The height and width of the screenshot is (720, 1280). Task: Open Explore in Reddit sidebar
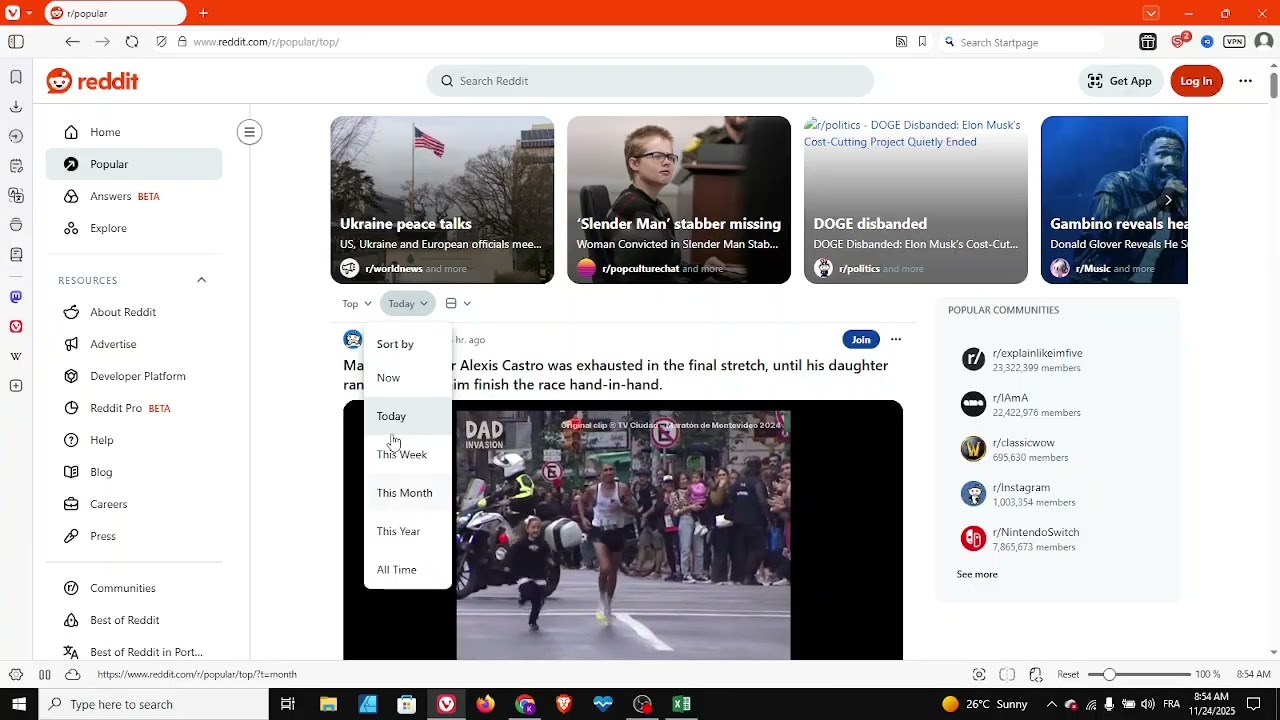(x=134, y=228)
